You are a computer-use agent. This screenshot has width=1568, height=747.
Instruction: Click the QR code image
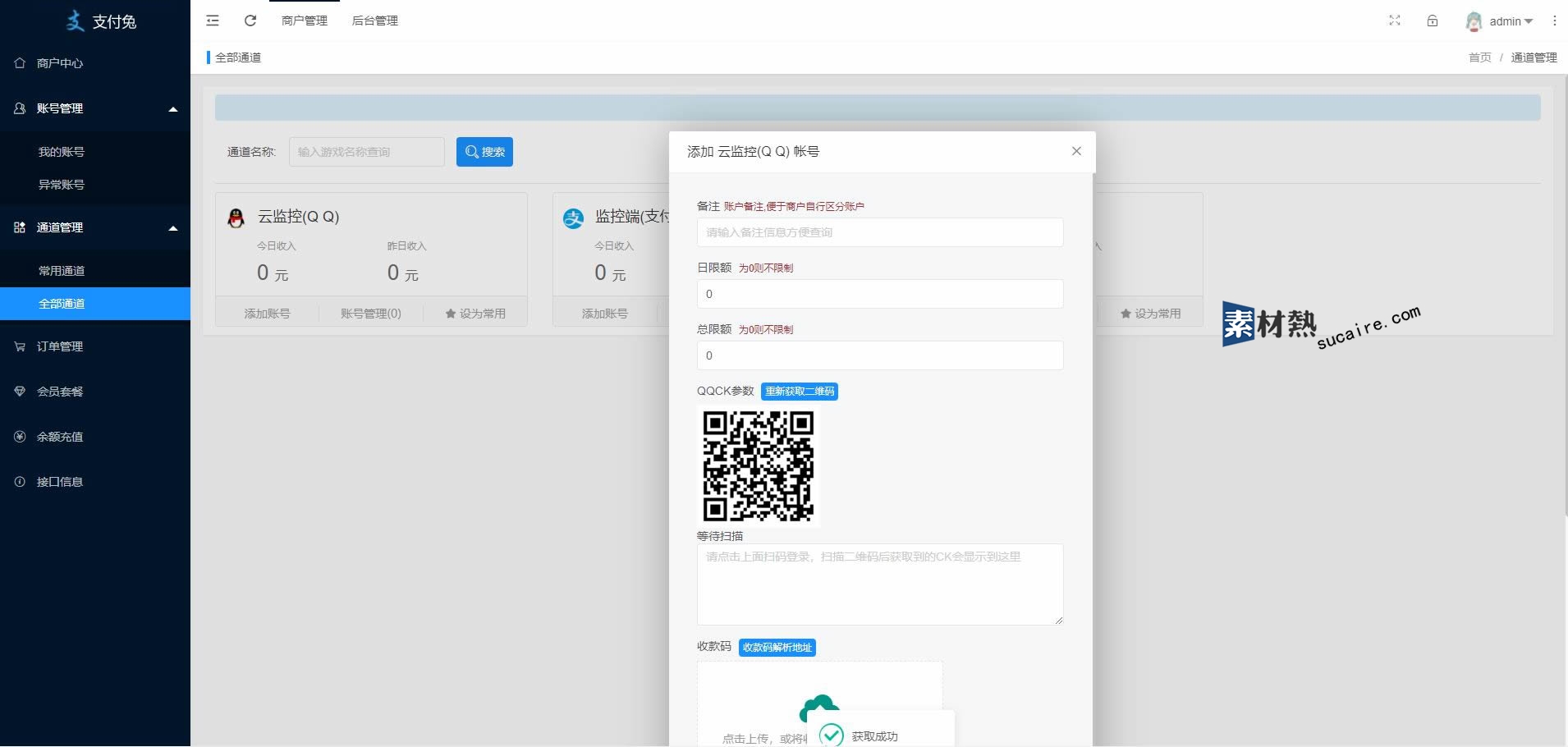point(759,466)
